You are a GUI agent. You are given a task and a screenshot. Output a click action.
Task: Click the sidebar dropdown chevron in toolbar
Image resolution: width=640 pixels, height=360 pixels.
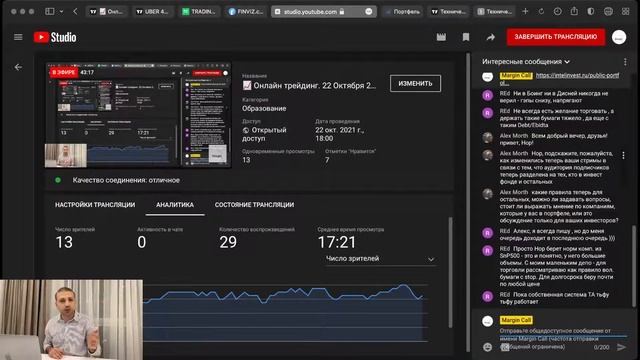click(61, 11)
